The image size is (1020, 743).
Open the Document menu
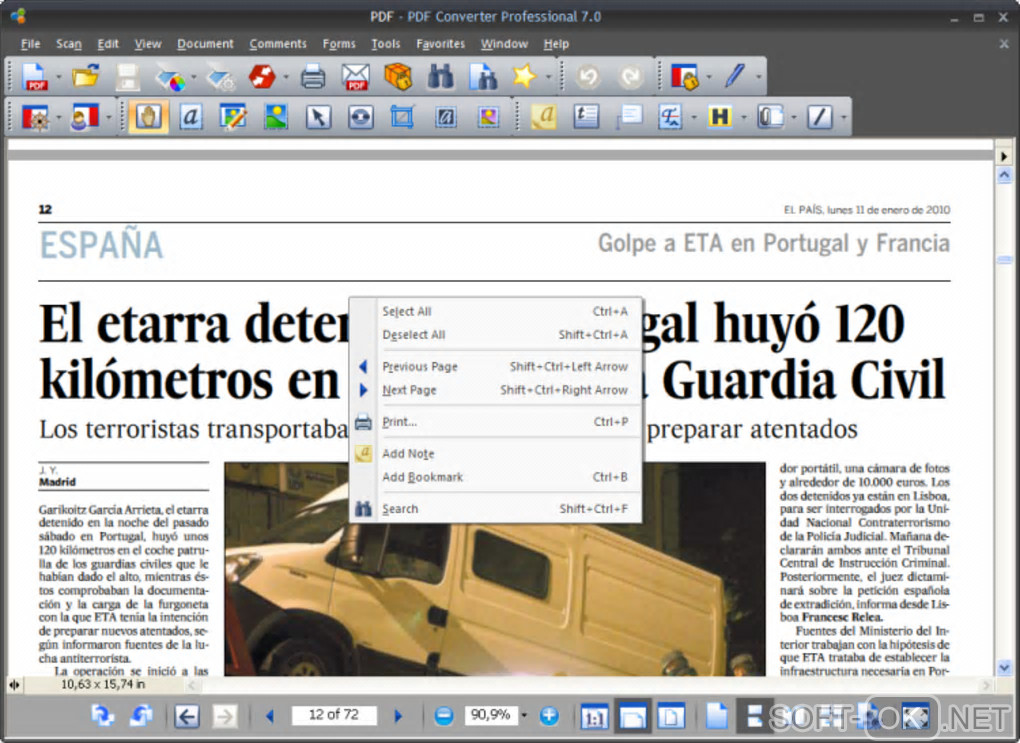205,44
